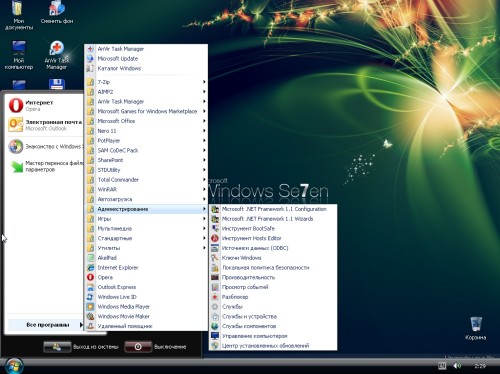Open Службы и устройства entry
The height and width of the screenshot is (374, 500).
click(273, 316)
